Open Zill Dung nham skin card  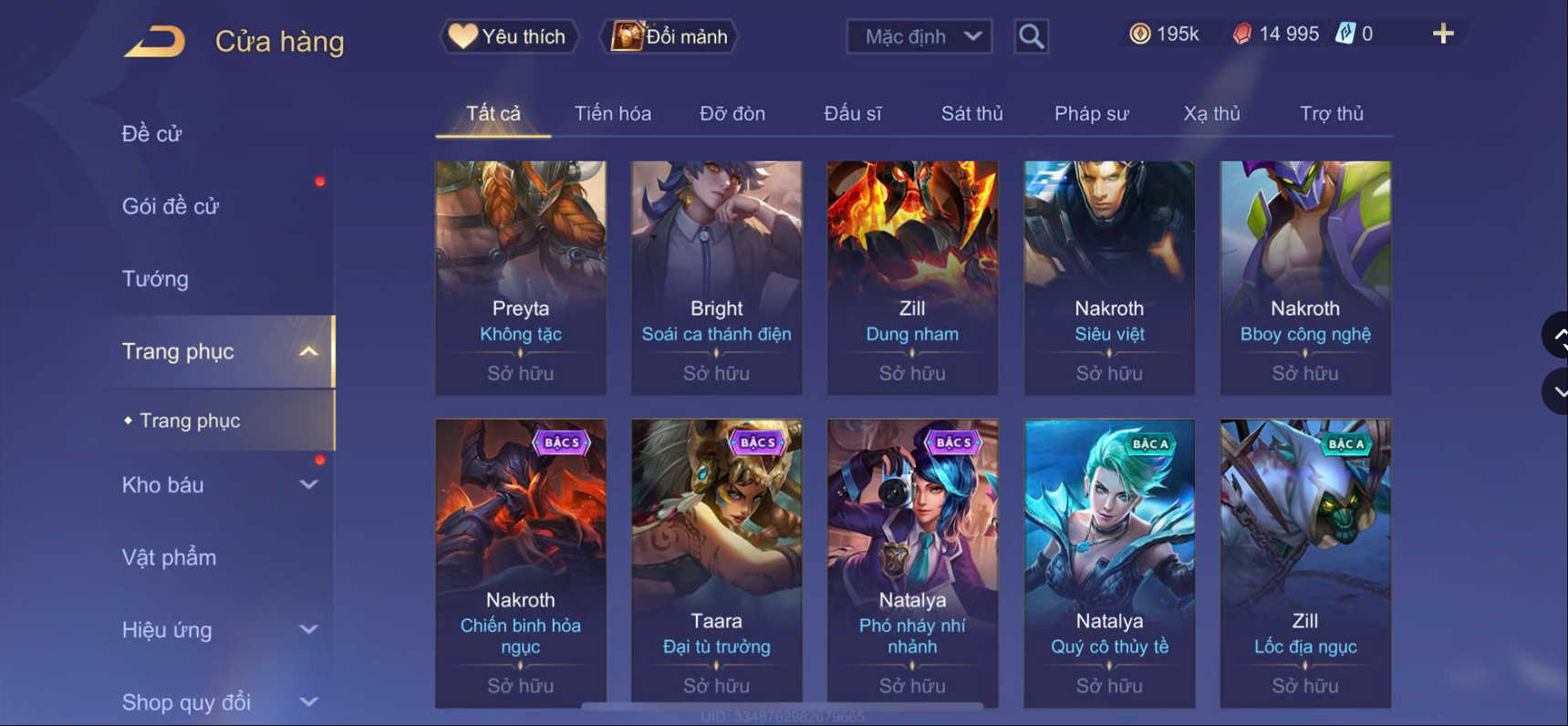pos(912,278)
